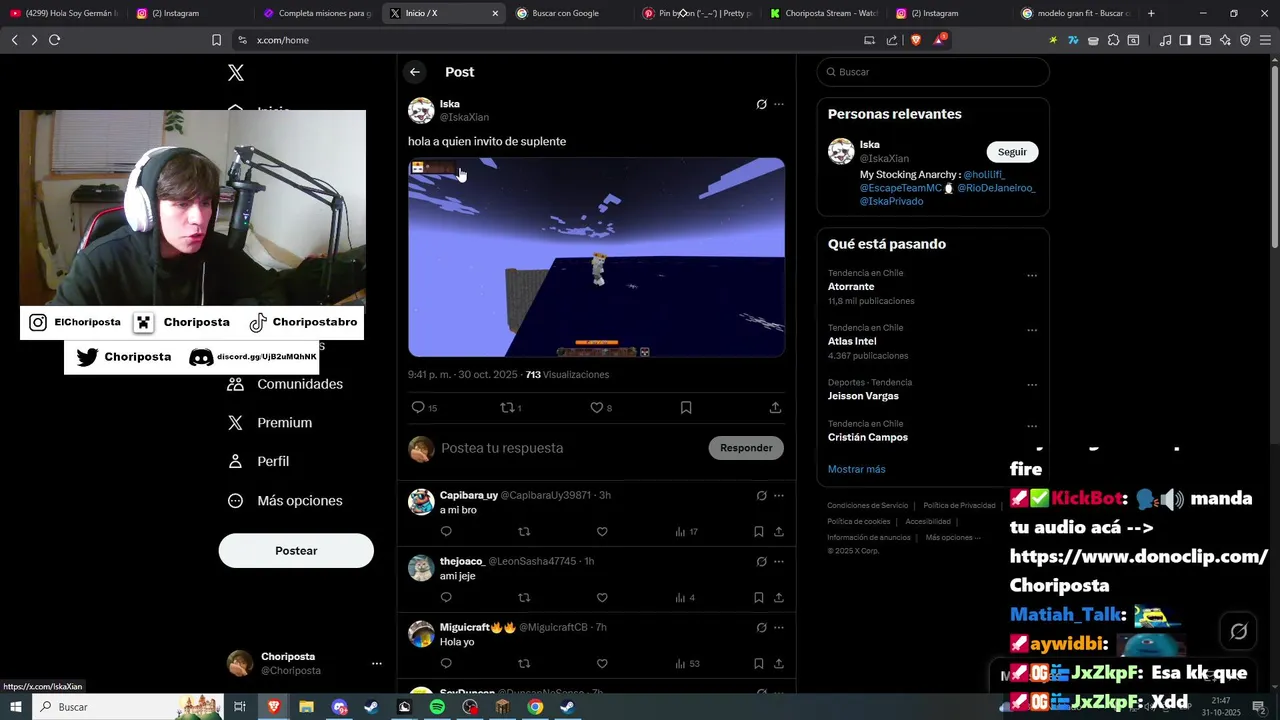This screenshot has width=1280, height=720.
Task: Play the Minecraft video thumbnail
Action: pyautogui.click(x=596, y=257)
